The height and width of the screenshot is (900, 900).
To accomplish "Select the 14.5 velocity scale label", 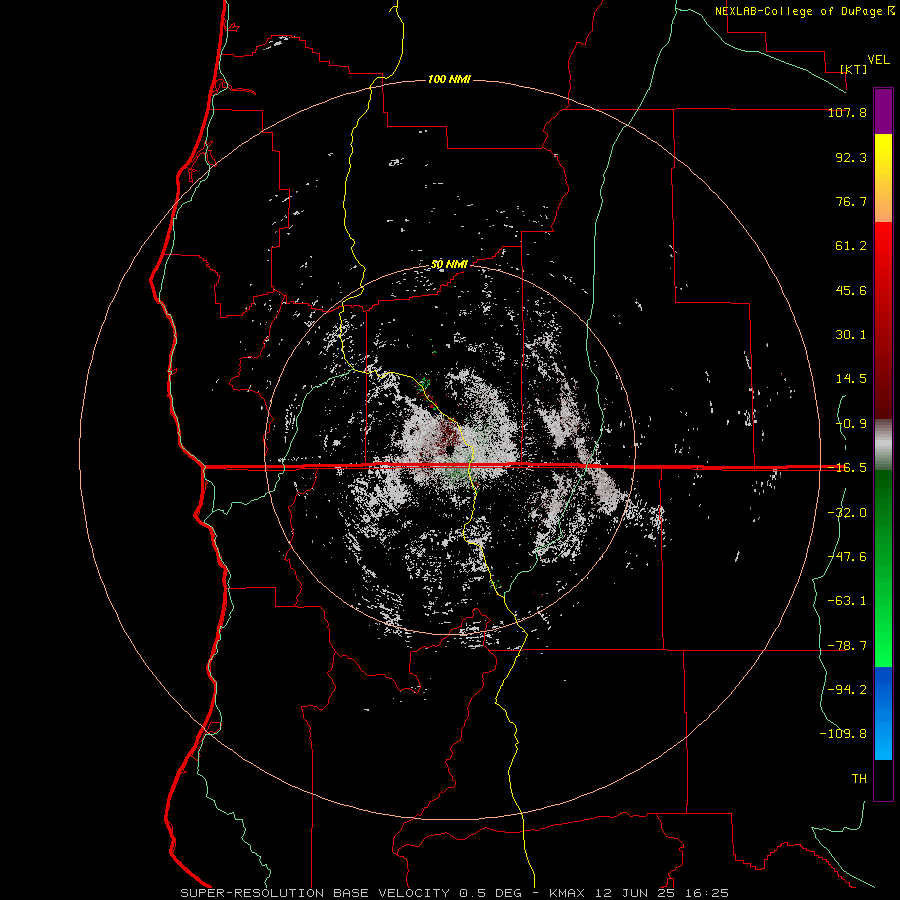I will coord(851,379).
